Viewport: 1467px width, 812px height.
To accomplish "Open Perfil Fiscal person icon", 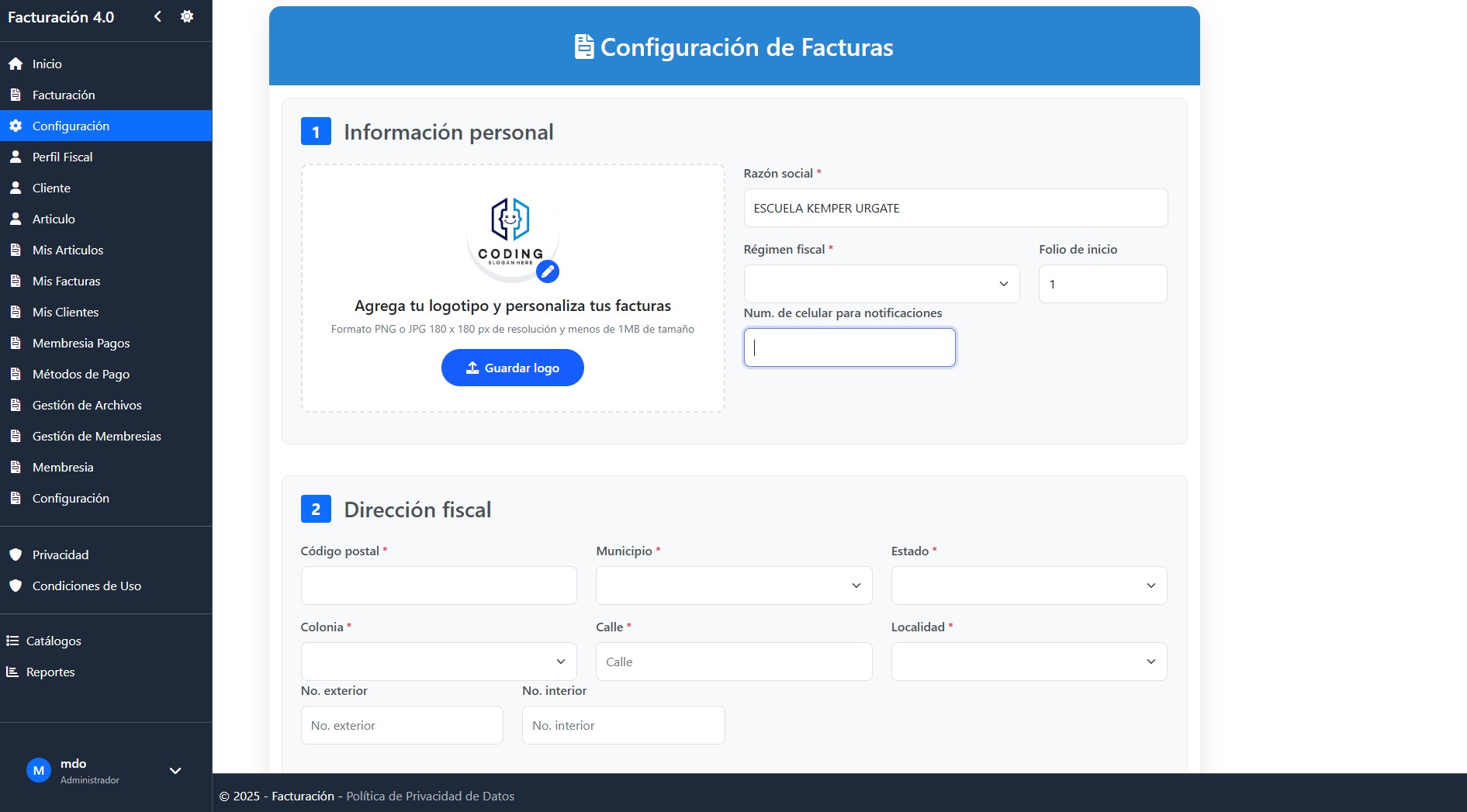I will [16, 157].
